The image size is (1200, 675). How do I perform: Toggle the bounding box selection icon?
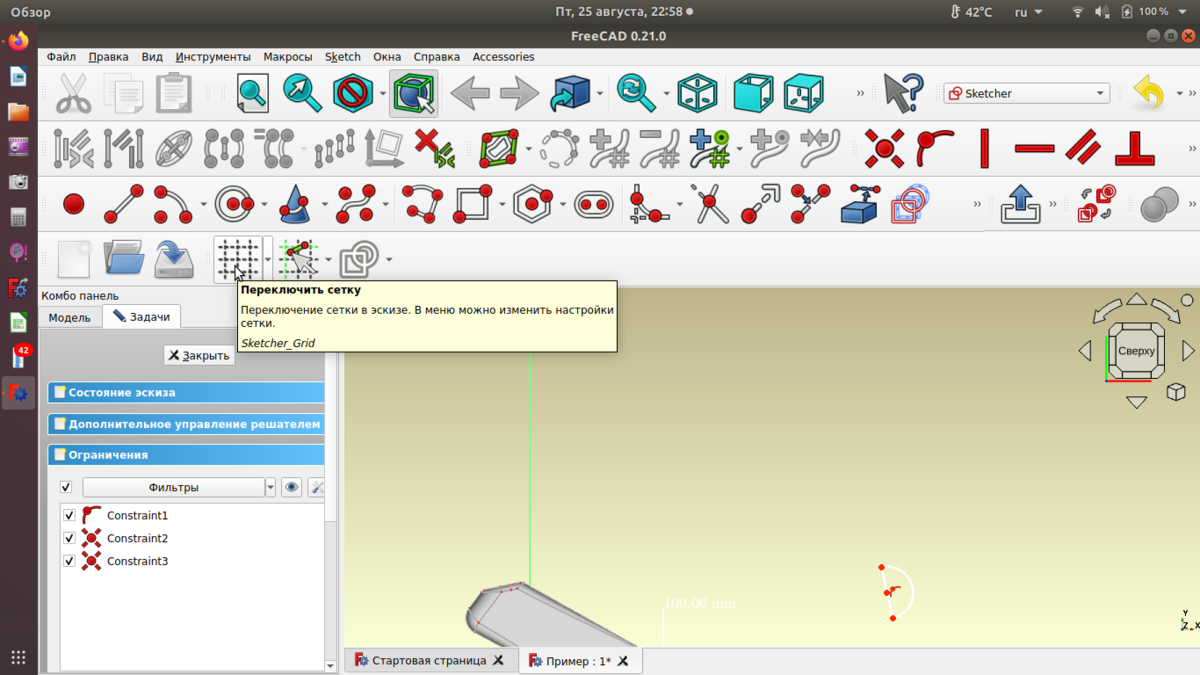click(413, 94)
